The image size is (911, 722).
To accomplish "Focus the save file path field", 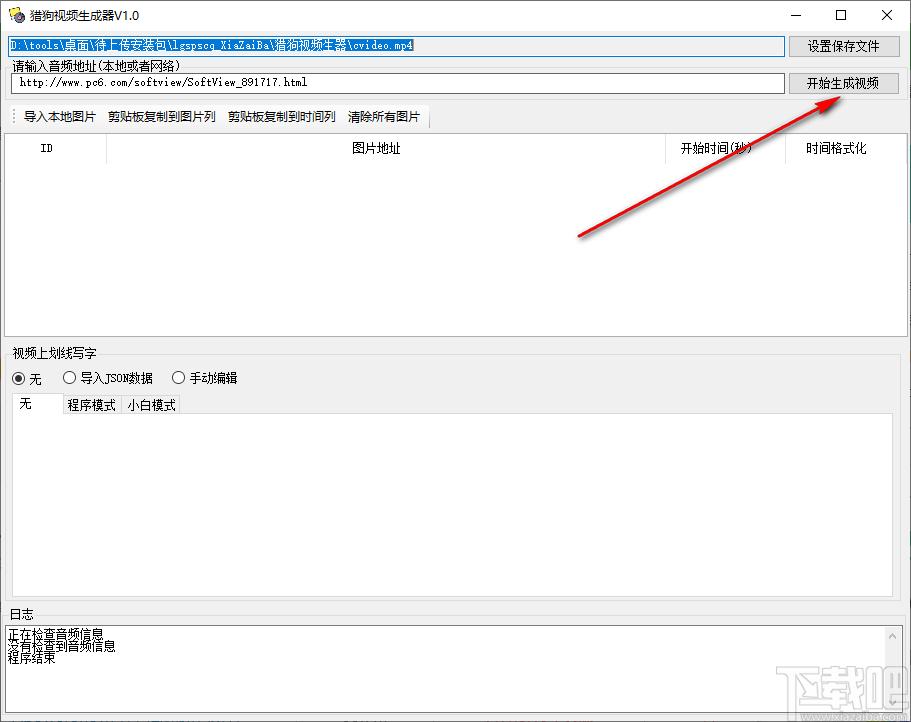I will point(397,46).
